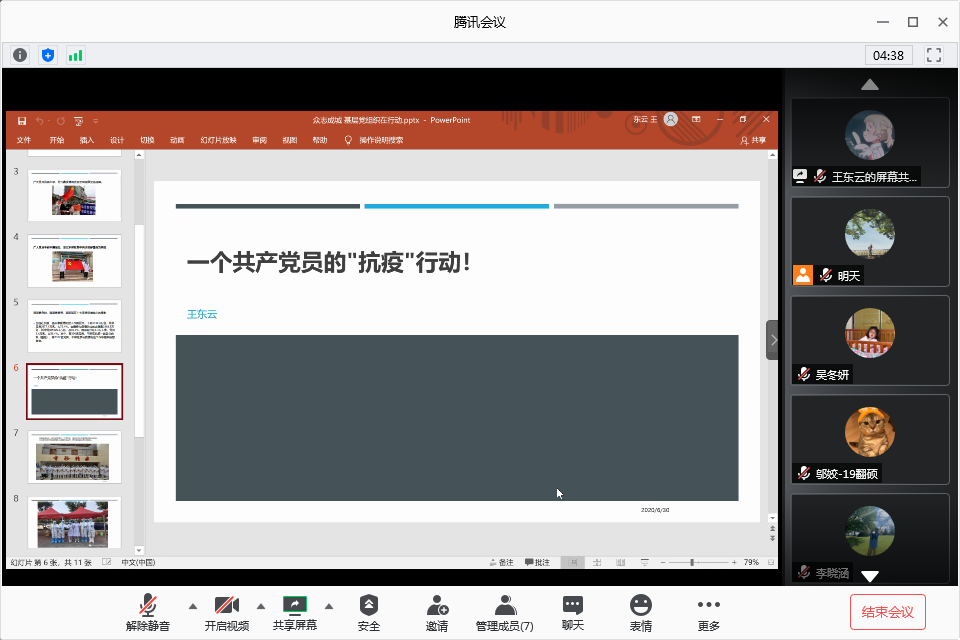Enter full screen mode icon

(934, 55)
